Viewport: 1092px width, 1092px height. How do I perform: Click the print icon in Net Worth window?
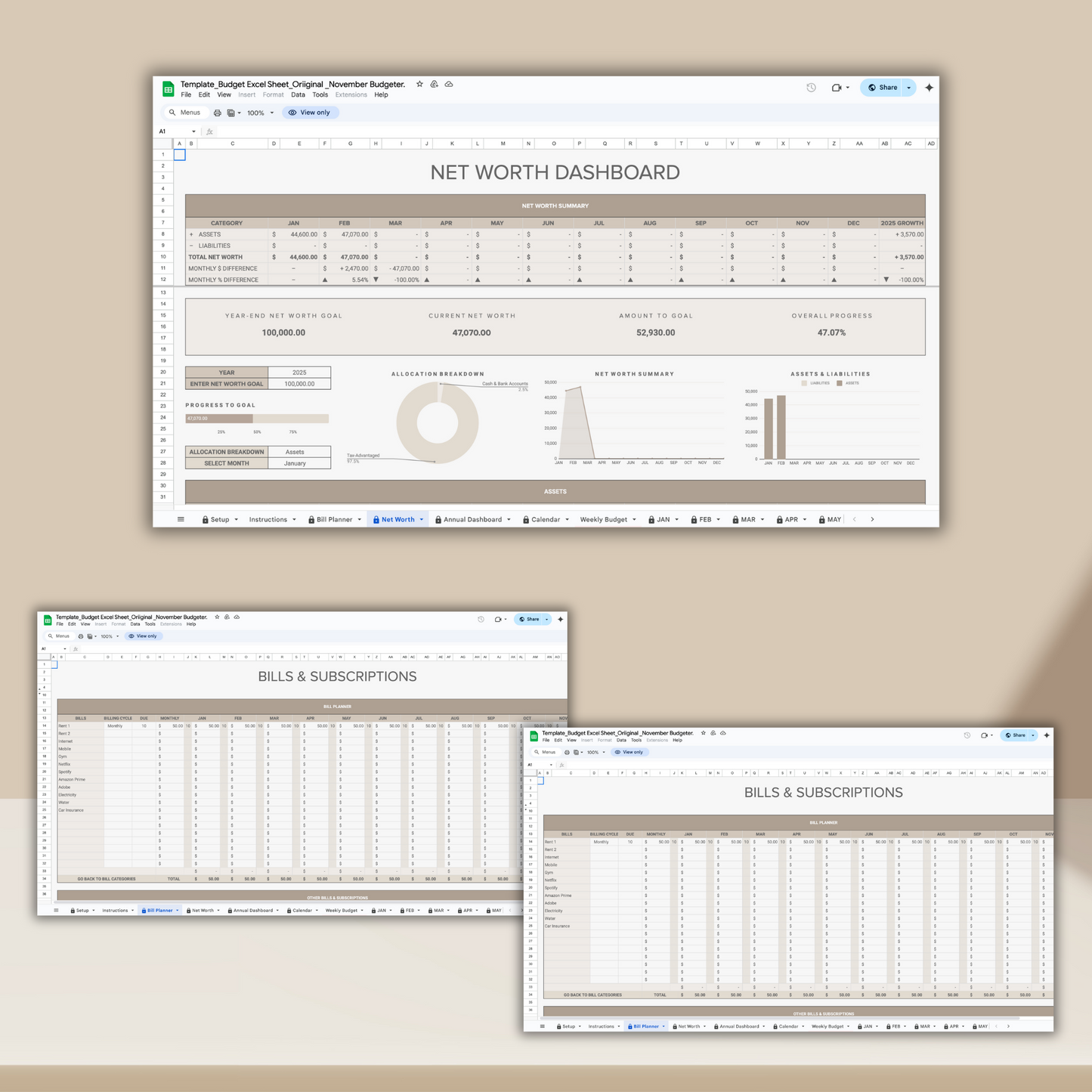click(x=217, y=113)
